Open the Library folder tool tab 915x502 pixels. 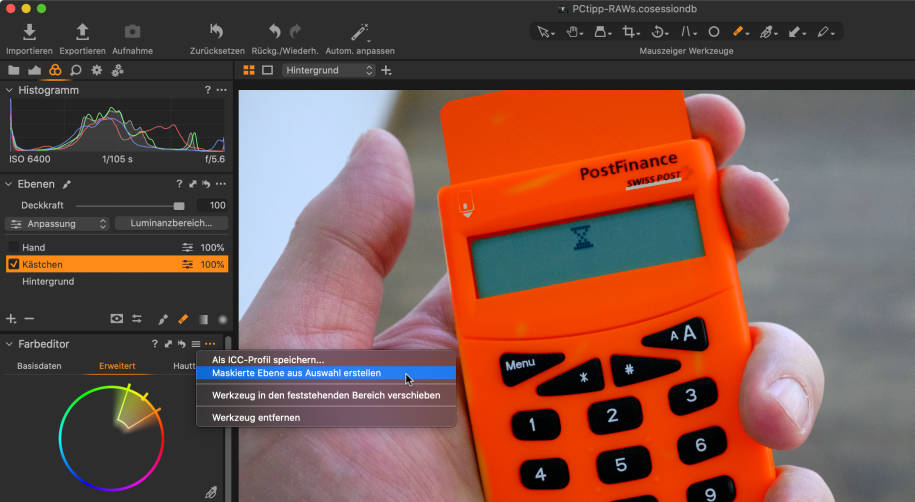pyautogui.click(x=13, y=70)
